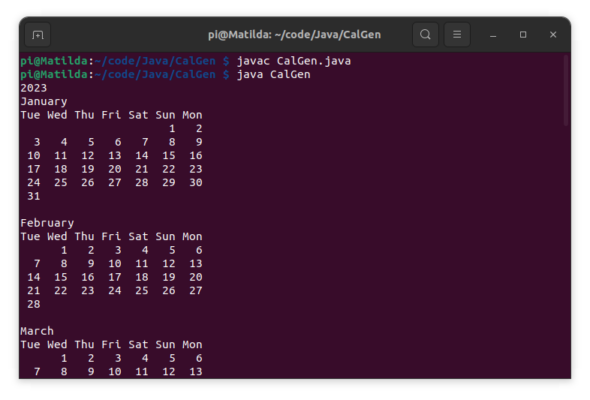Click day 20 in February
Image resolution: width=590 pixels, height=400 pixels.
tap(196, 277)
